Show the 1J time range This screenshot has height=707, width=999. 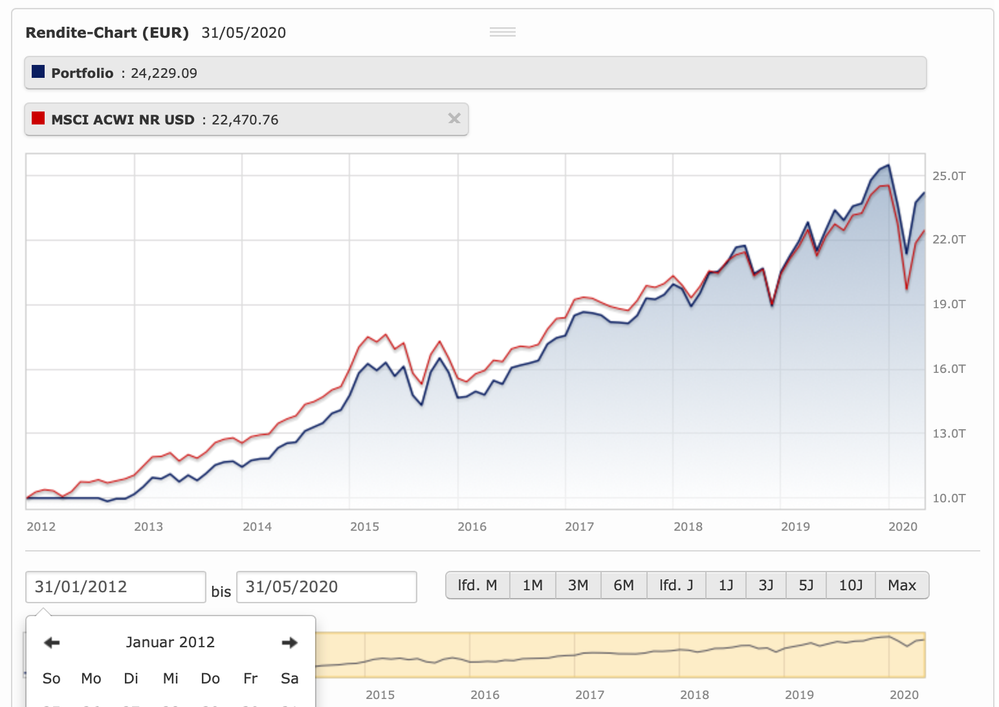pyautogui.click(x=725, y=585)
